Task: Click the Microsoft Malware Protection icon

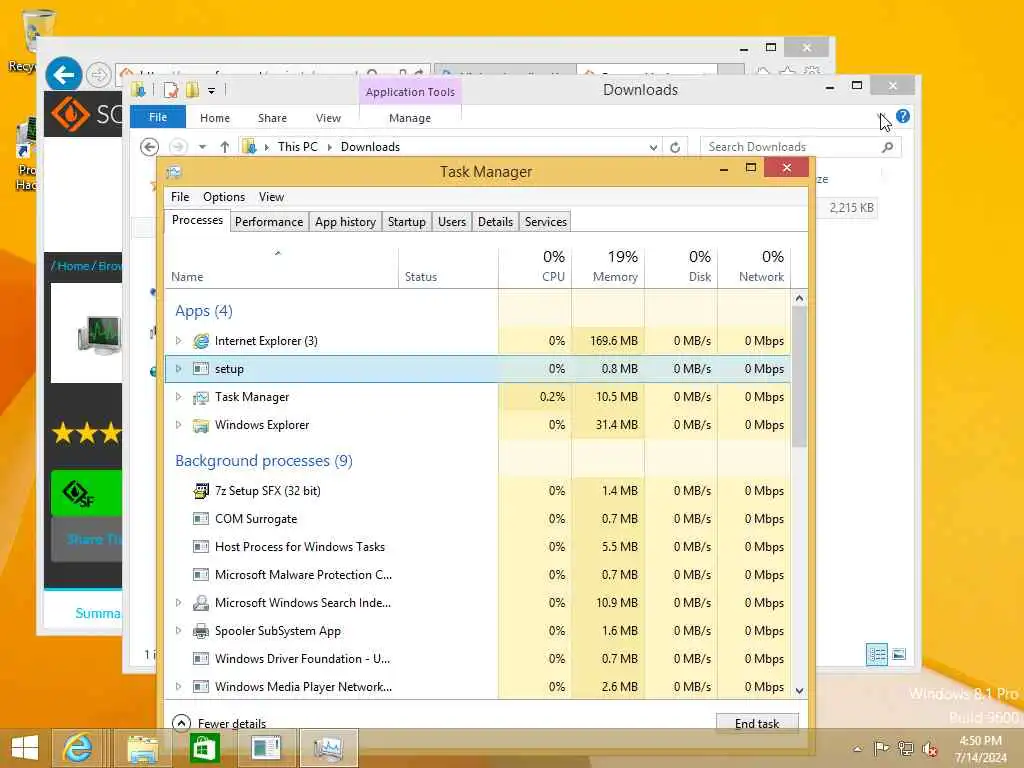Action: tap(201, 575)
